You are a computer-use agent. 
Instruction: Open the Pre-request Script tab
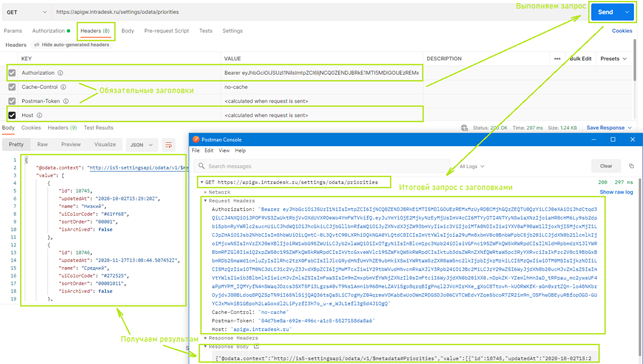pos(166,31)
